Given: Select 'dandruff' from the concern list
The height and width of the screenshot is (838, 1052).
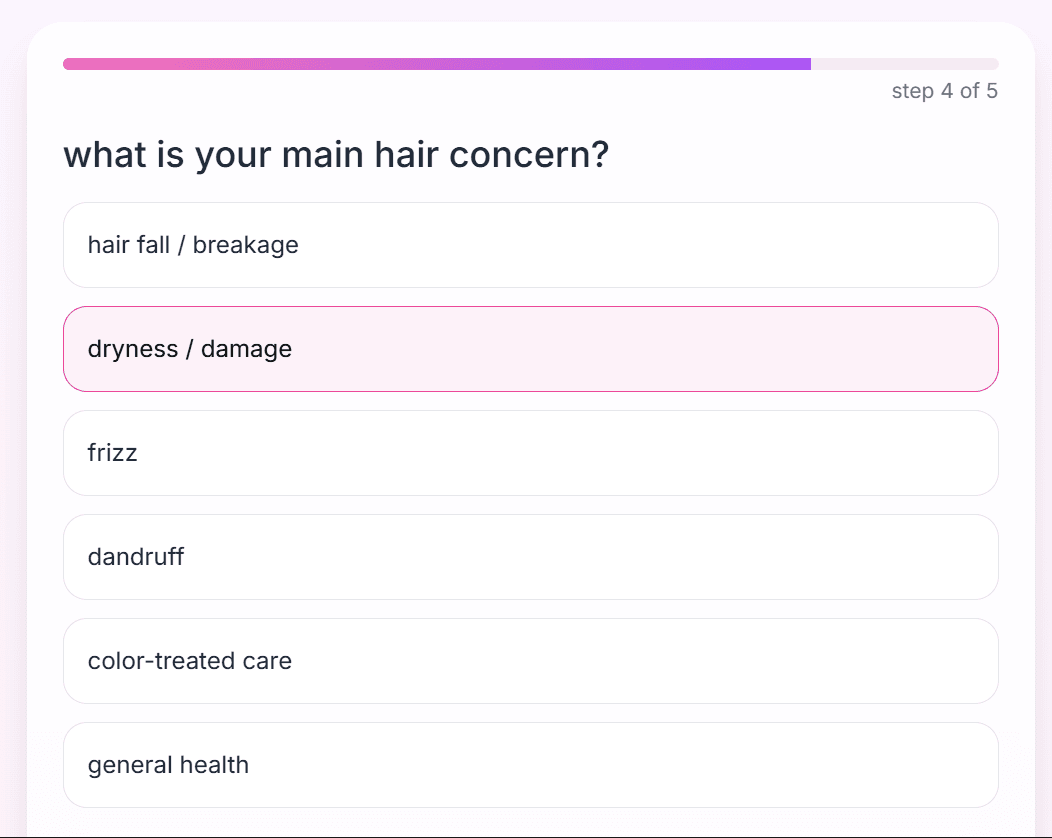Looking at the screenshot, I should click(x=530, y=557).
